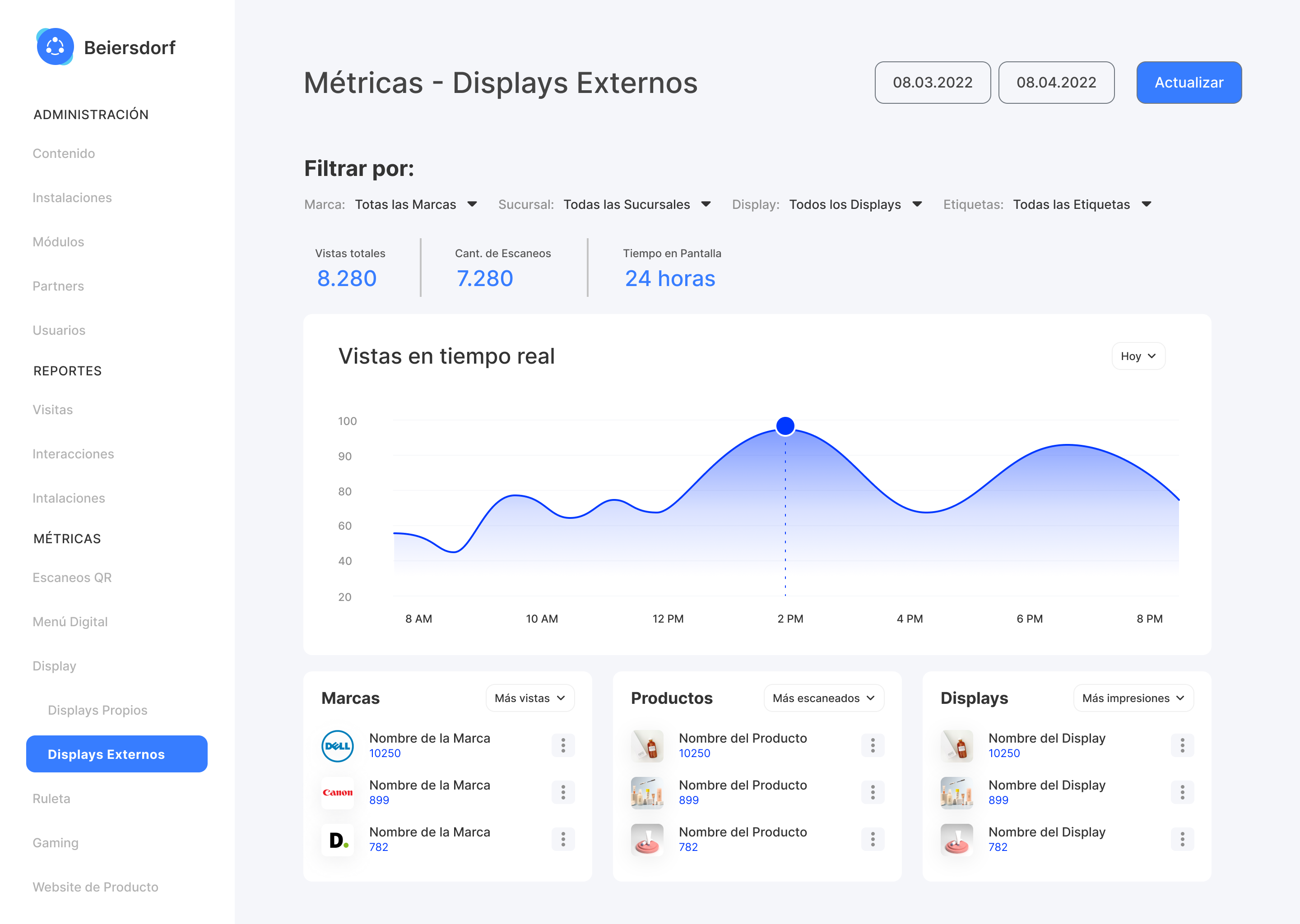Click Dell row's Nombre de la Marca
The image size is (1300, 924).
(430, 738)
